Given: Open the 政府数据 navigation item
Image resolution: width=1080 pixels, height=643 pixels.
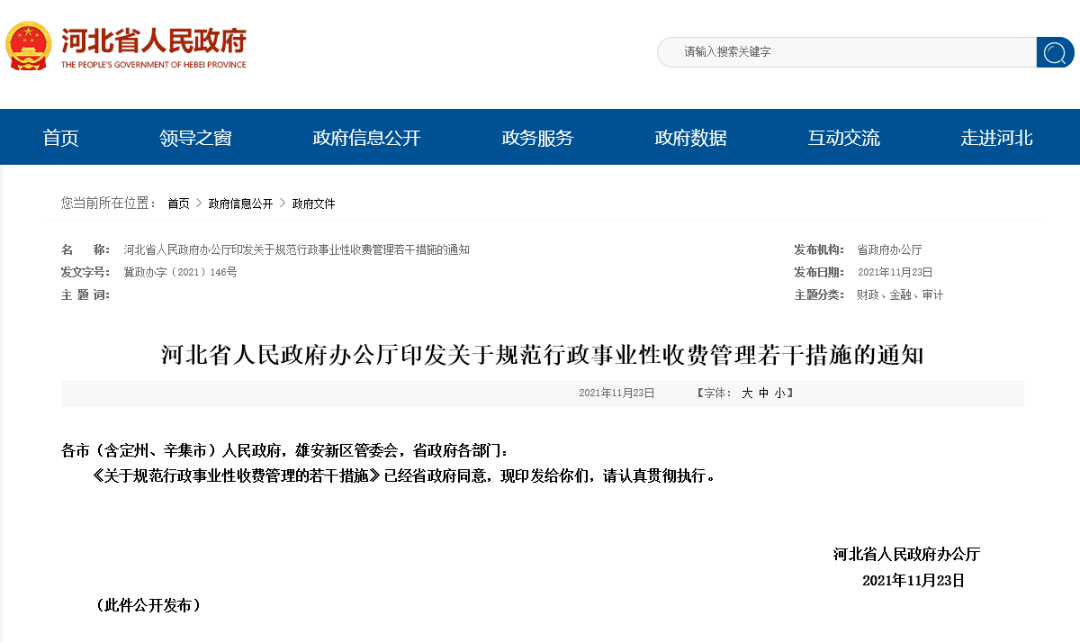Looking at the screenshot, I should (x=691, y=138).
